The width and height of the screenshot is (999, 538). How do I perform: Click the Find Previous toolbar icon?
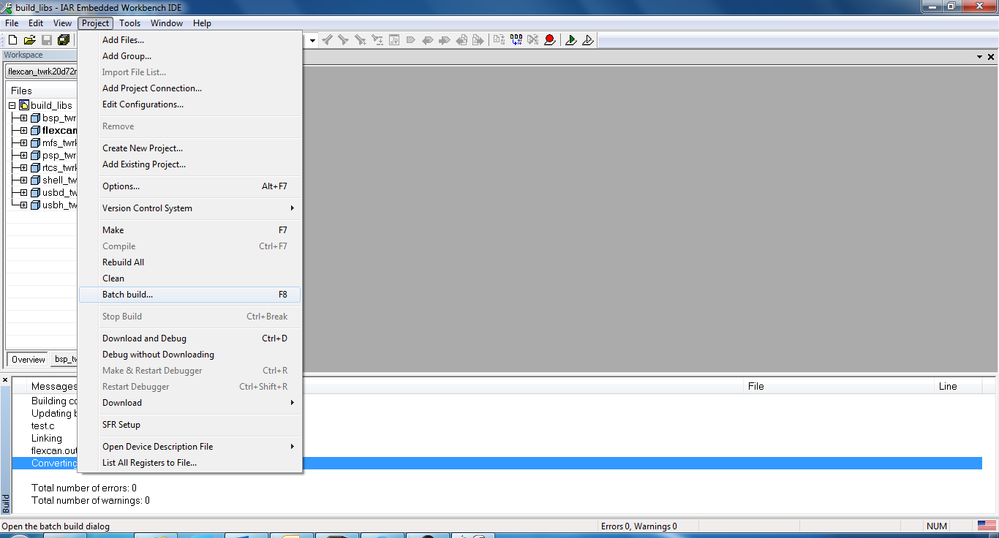click(327, 40)
